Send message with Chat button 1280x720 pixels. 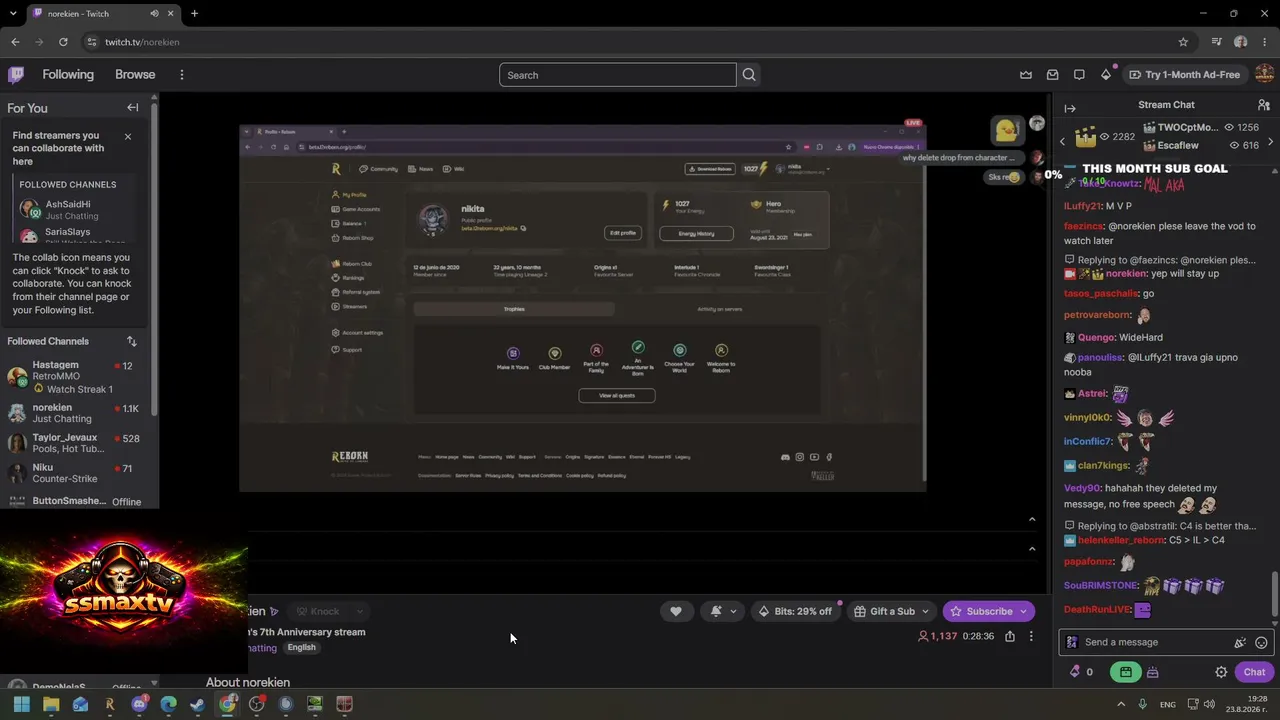click(x=1254, y=672)
